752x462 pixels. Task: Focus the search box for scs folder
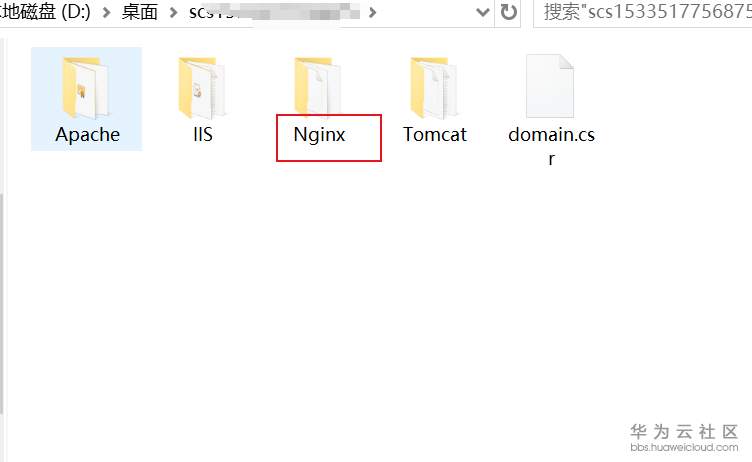click(x=643, y=12)
